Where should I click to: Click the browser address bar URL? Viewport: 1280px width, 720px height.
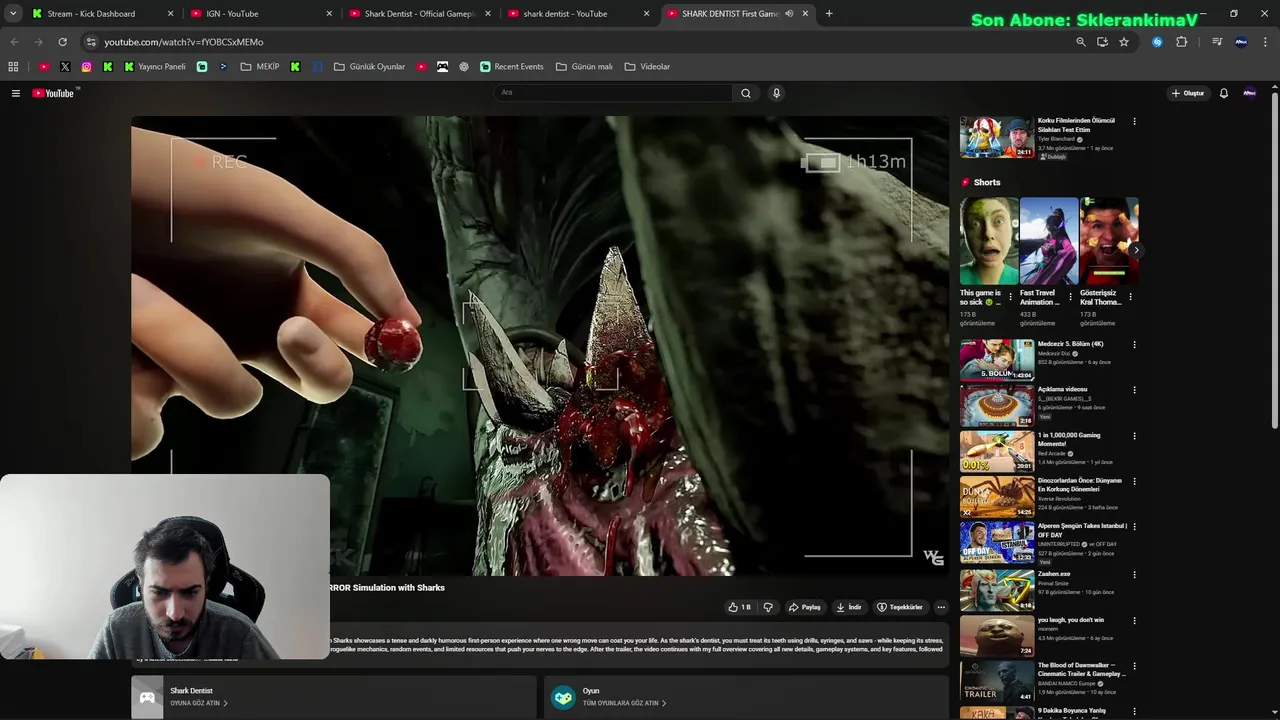tap(184, 42)
